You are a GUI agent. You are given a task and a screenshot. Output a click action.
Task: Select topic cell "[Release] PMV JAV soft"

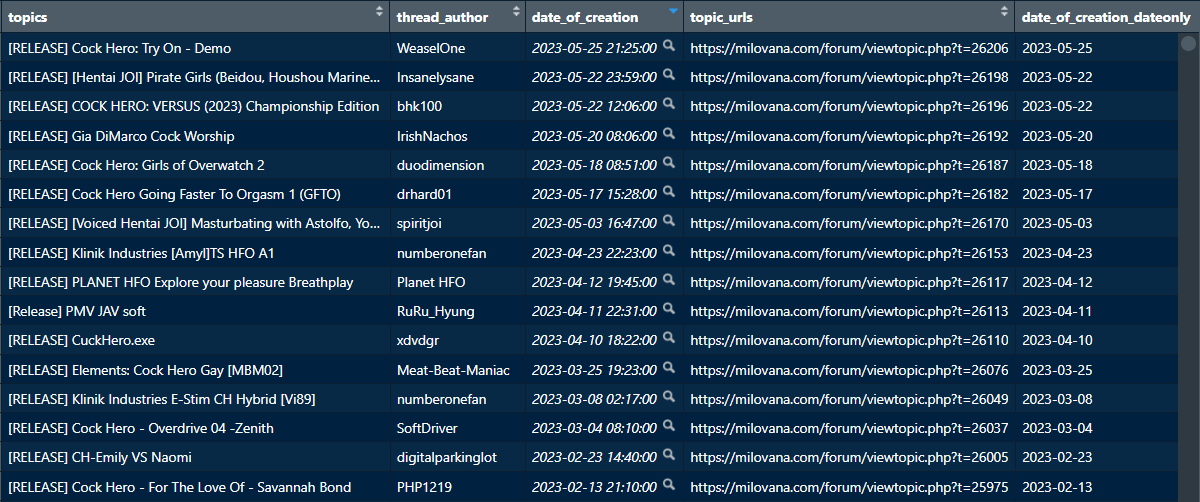pos(195,311)
